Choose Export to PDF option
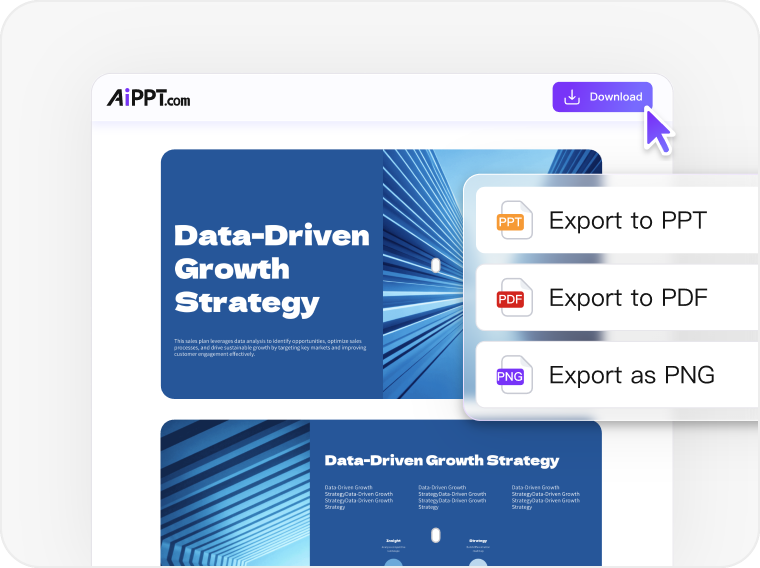 [618, 298]
